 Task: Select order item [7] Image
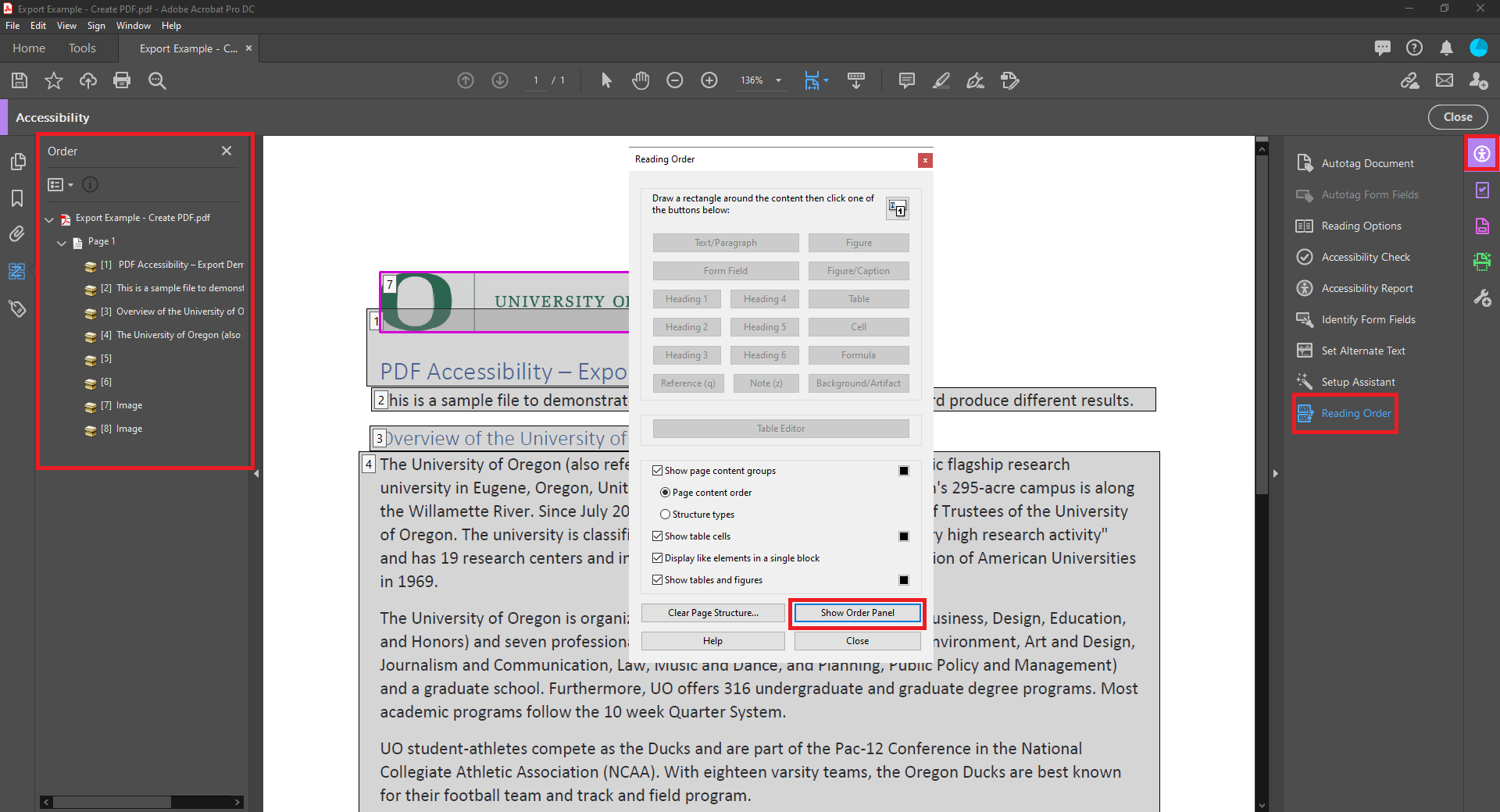click(113, 405)
